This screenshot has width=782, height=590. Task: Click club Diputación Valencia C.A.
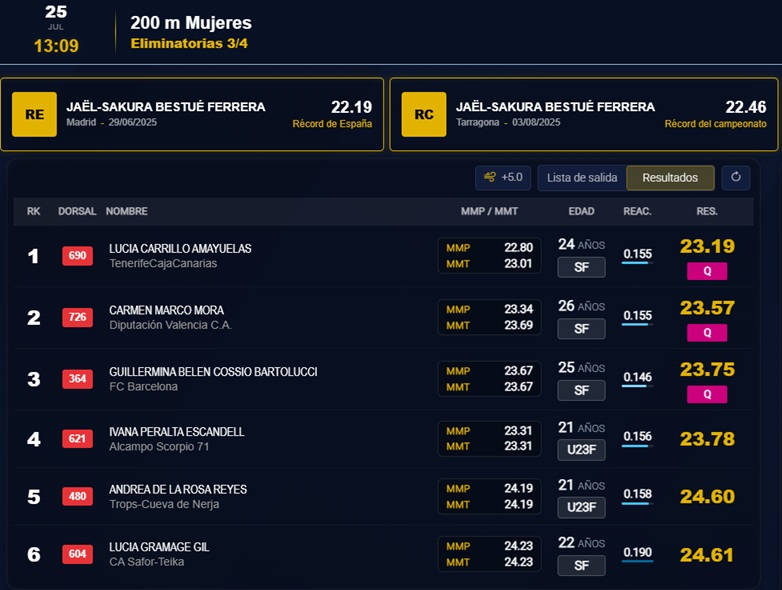point(171,325)
